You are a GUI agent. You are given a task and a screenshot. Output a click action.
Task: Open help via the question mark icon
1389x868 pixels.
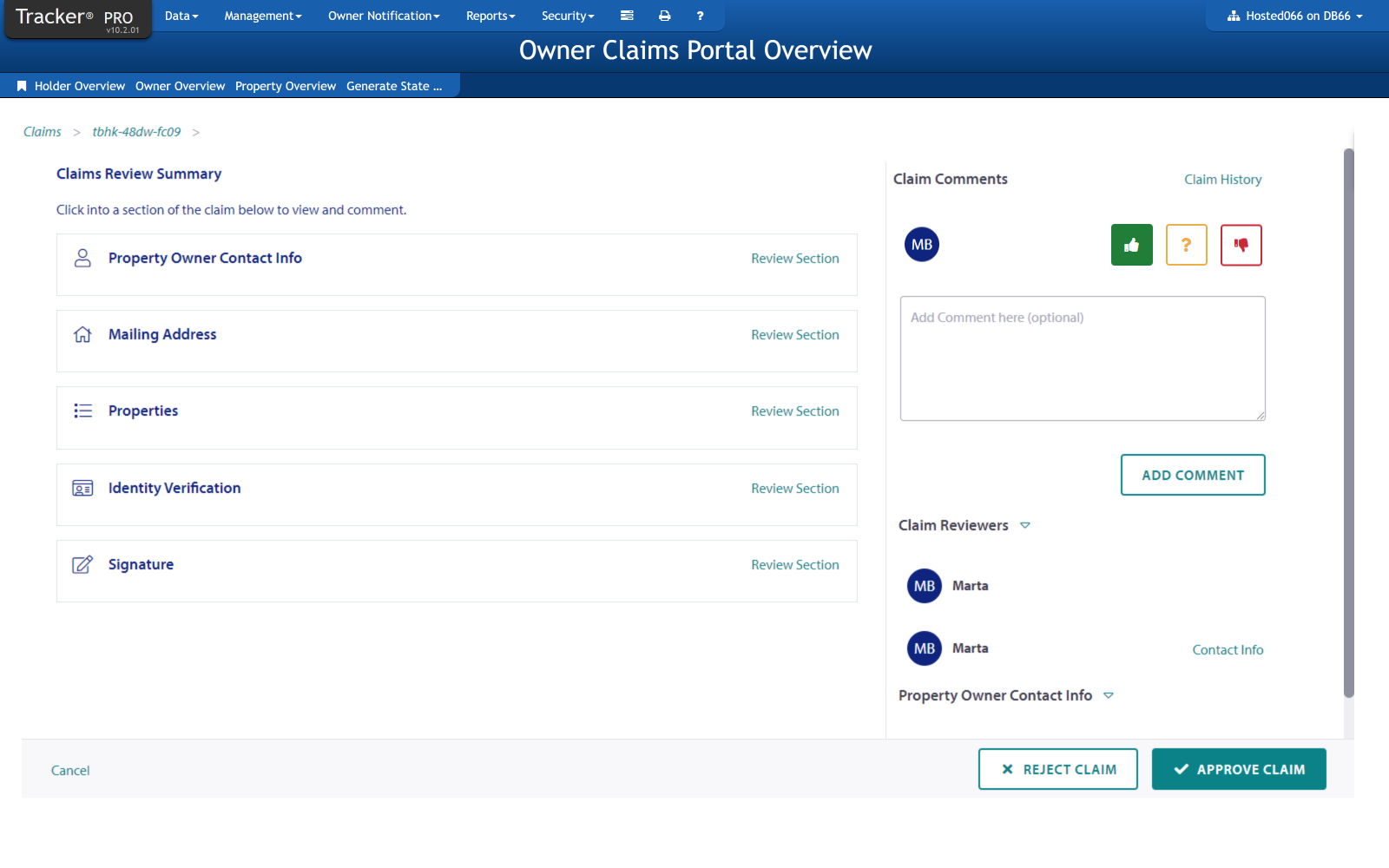tap(700, 16)
